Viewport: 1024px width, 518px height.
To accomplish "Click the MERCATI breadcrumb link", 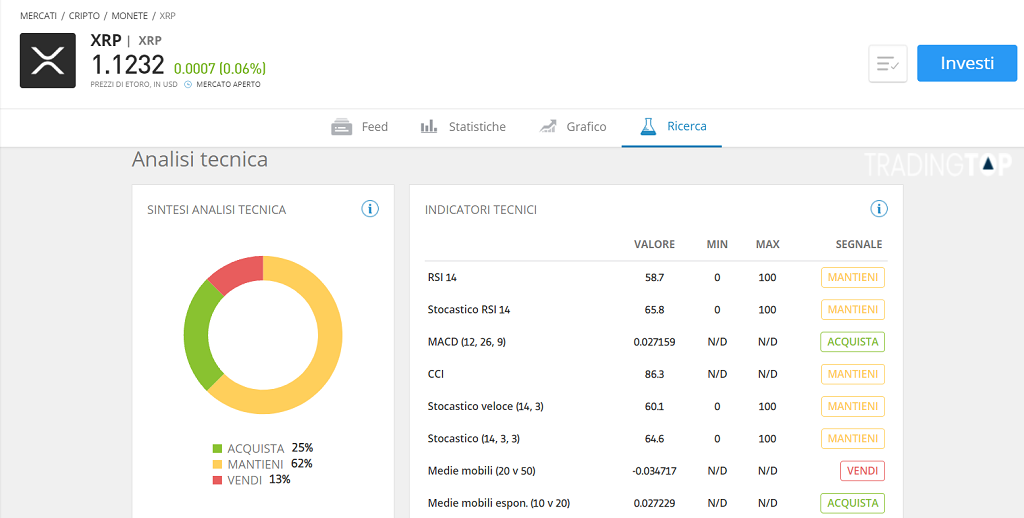I will click(x=39, y=16).
